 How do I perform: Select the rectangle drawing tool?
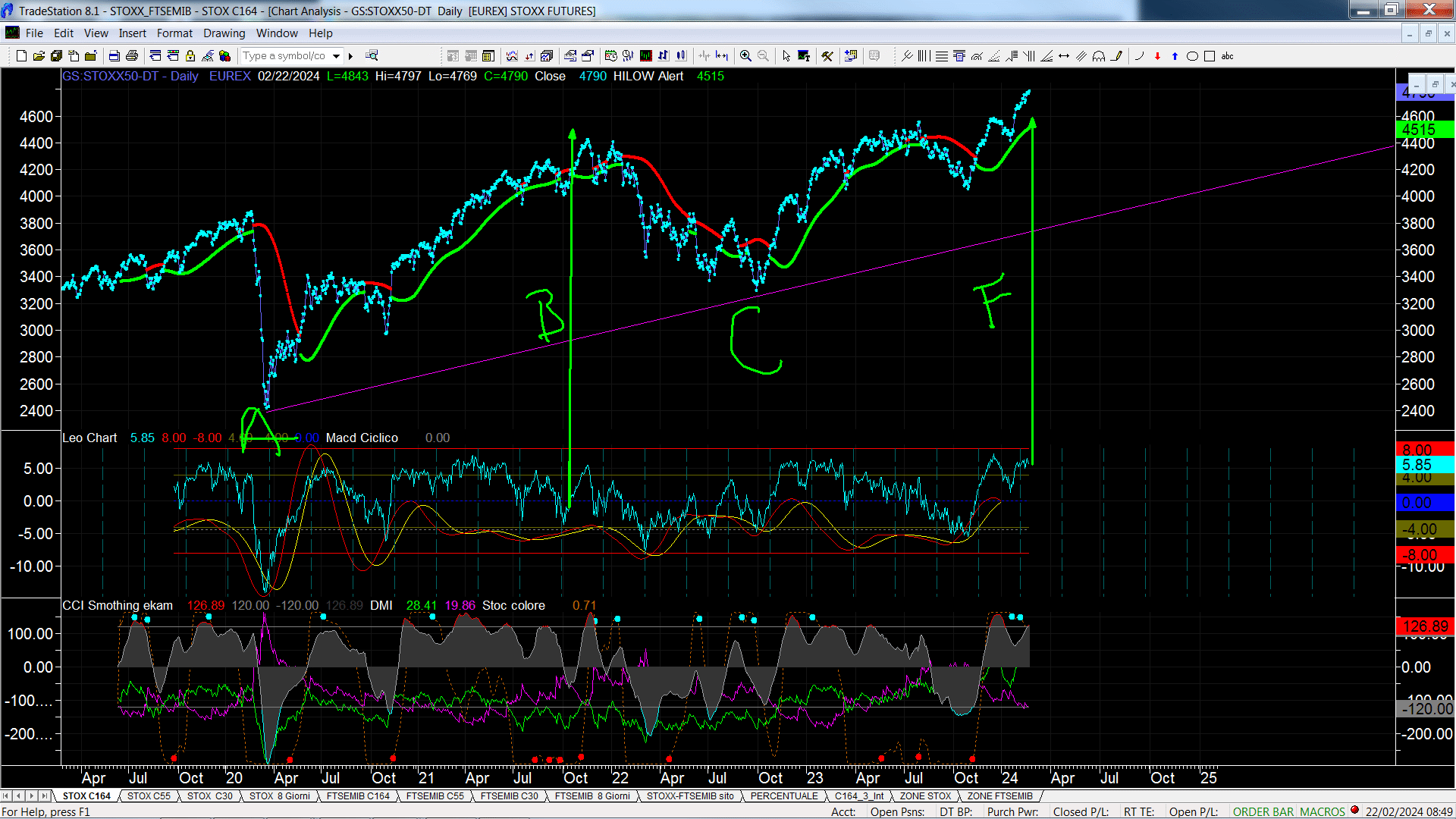[1210, 55]
